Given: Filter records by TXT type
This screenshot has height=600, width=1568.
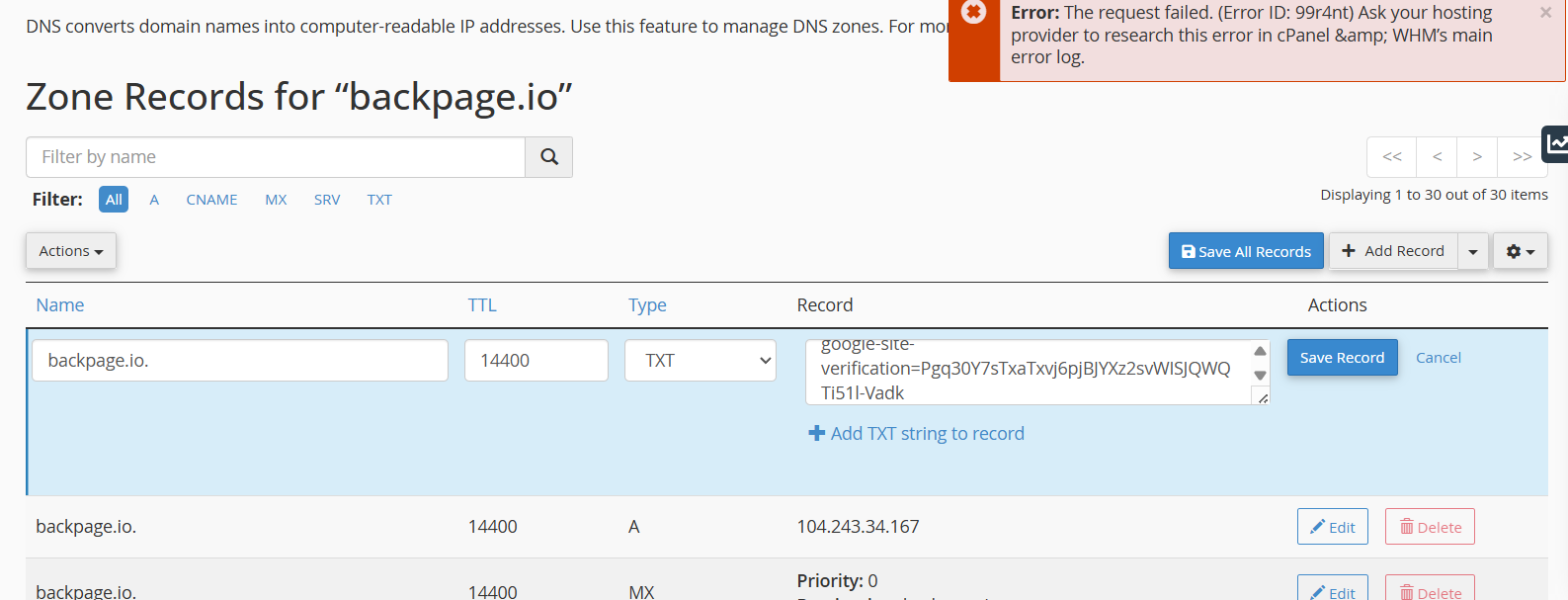Looking at the screenshot, I should pyautogui.click(x=379, y=200).
